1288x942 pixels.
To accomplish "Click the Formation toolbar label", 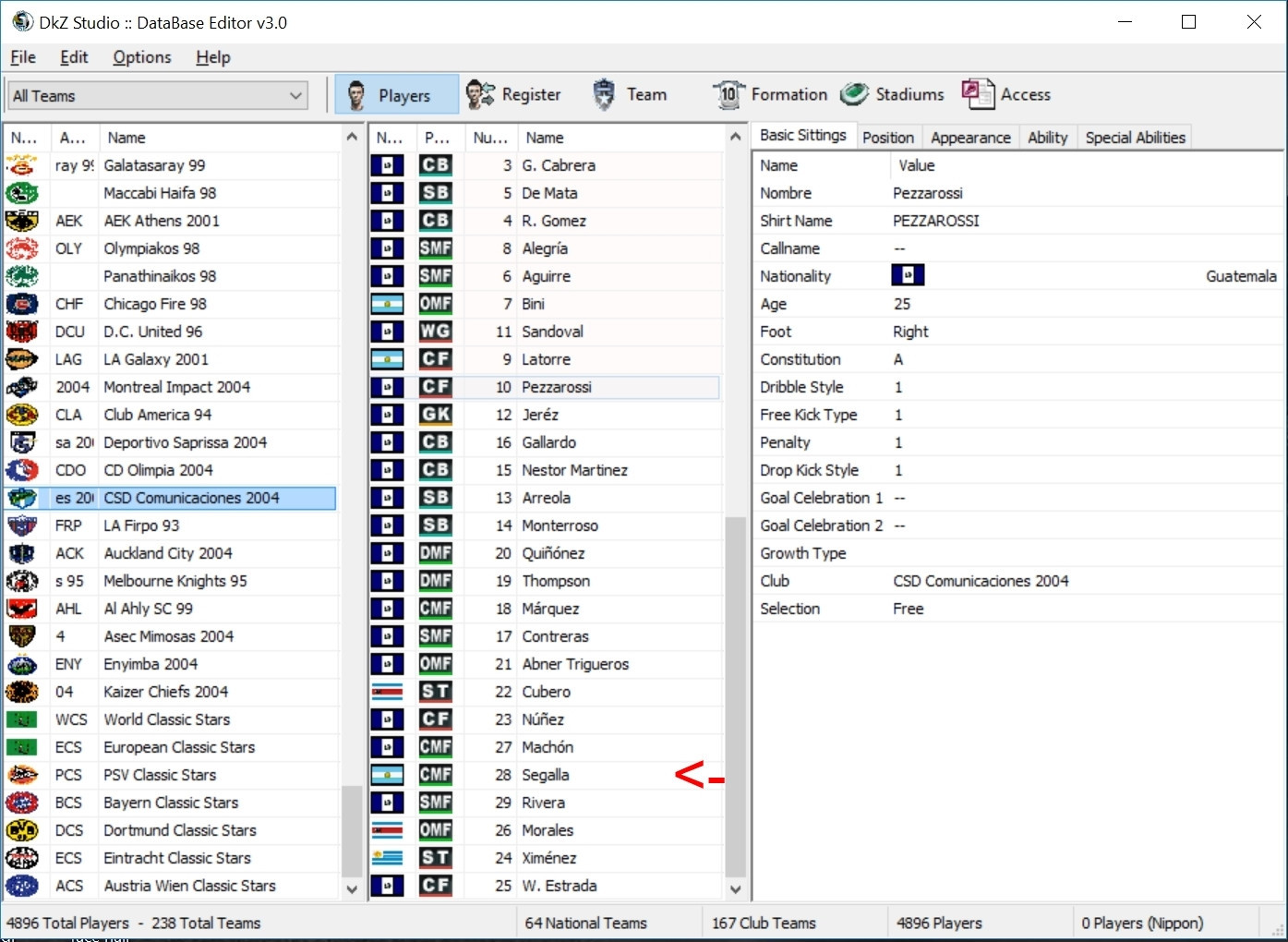I will pyautogui.click(x=789, y=94).
